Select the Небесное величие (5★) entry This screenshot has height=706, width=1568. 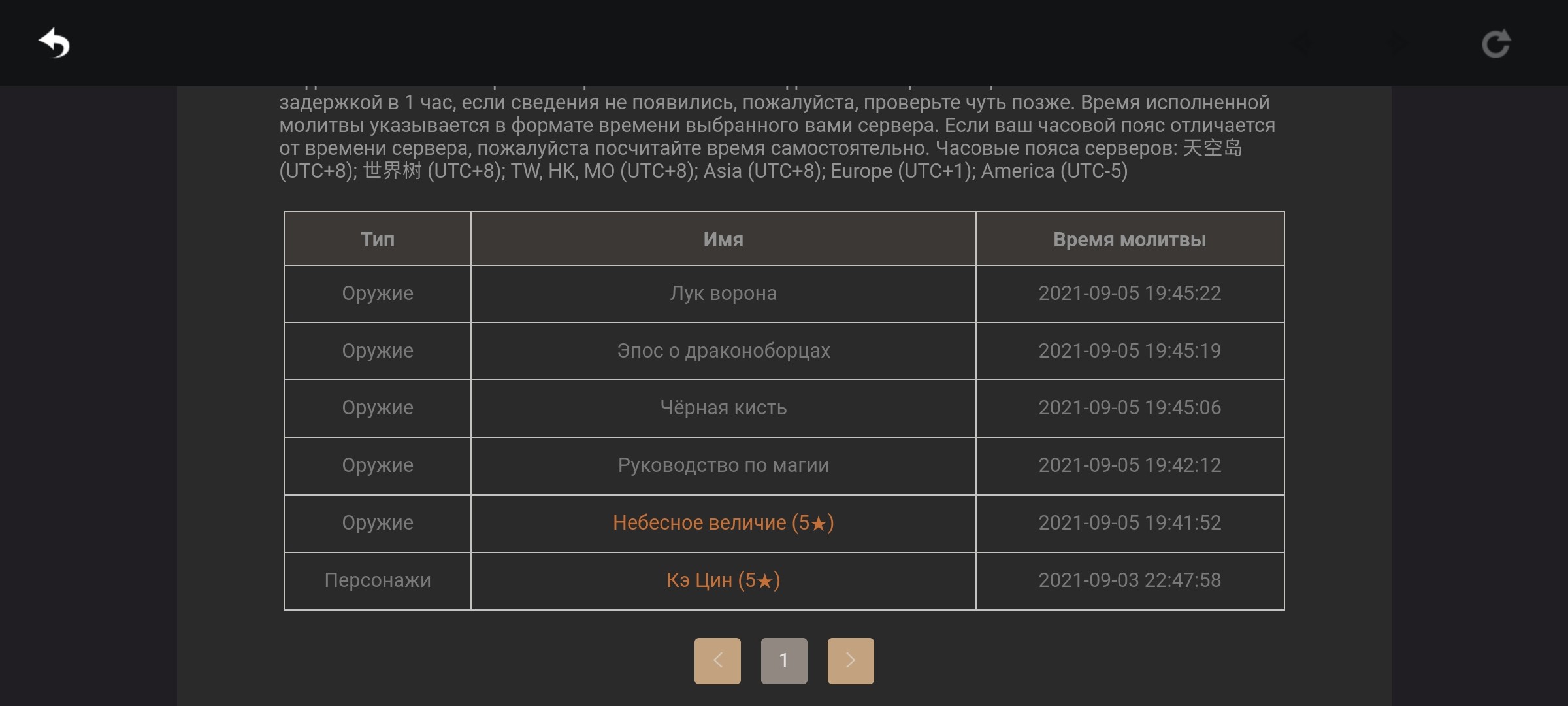[x=723, y=523]
